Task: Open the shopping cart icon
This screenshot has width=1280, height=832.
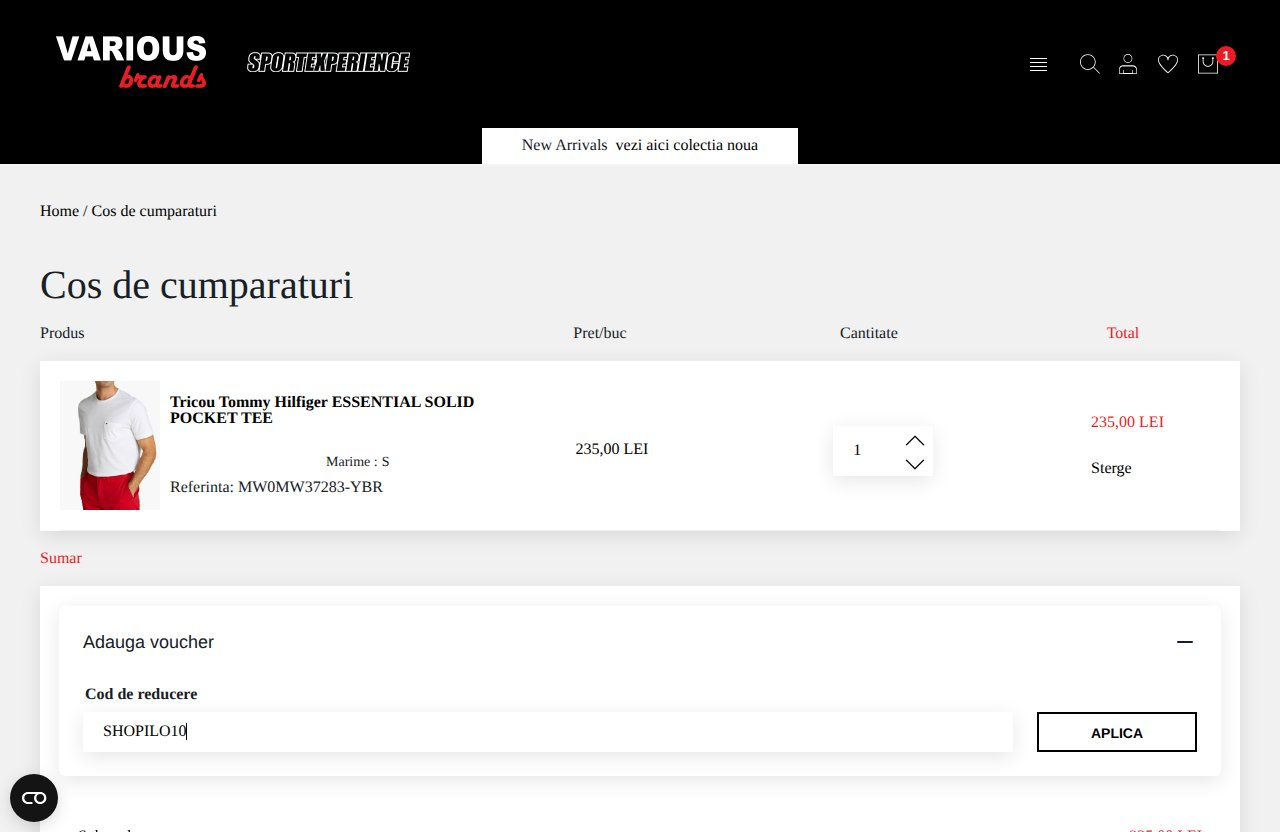Action: (x=1208, y=64)
